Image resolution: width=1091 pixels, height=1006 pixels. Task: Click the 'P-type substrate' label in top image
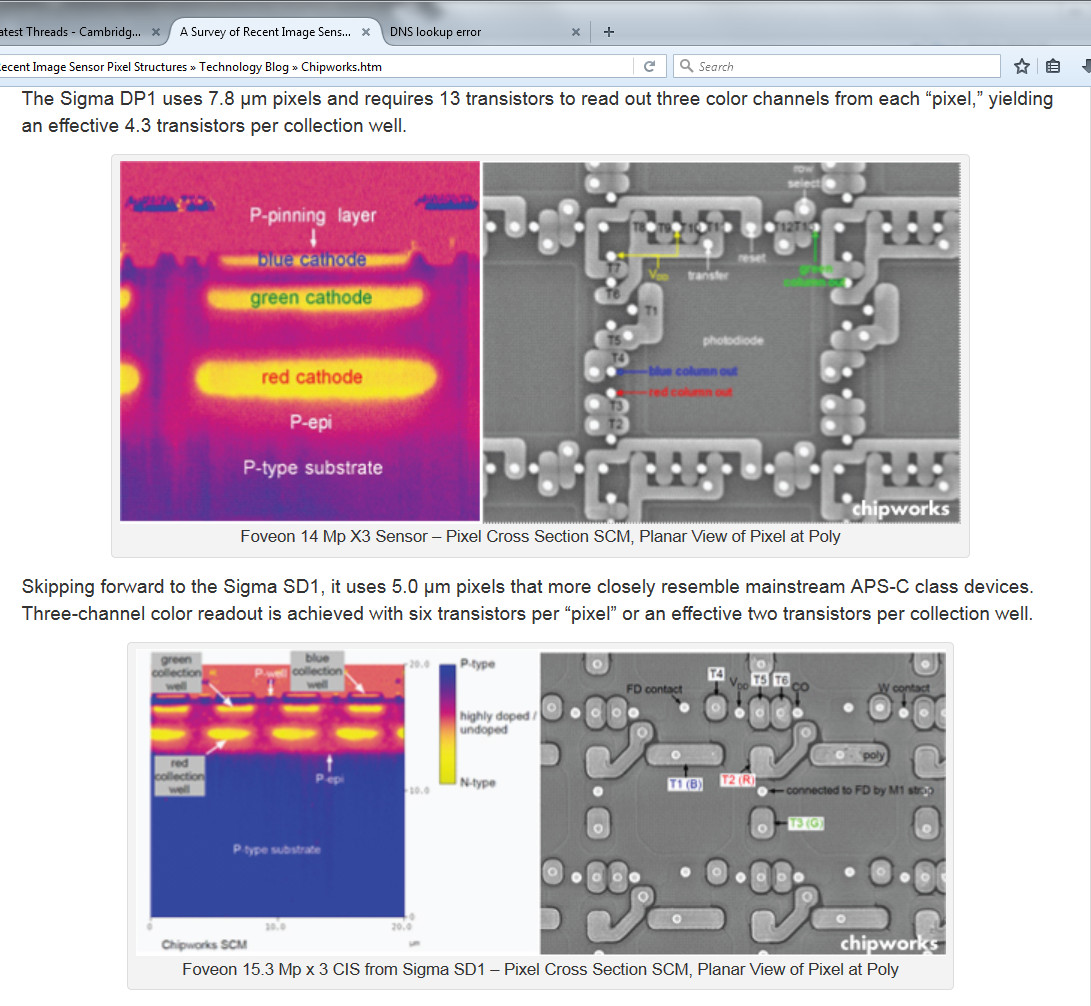[312, 468]
